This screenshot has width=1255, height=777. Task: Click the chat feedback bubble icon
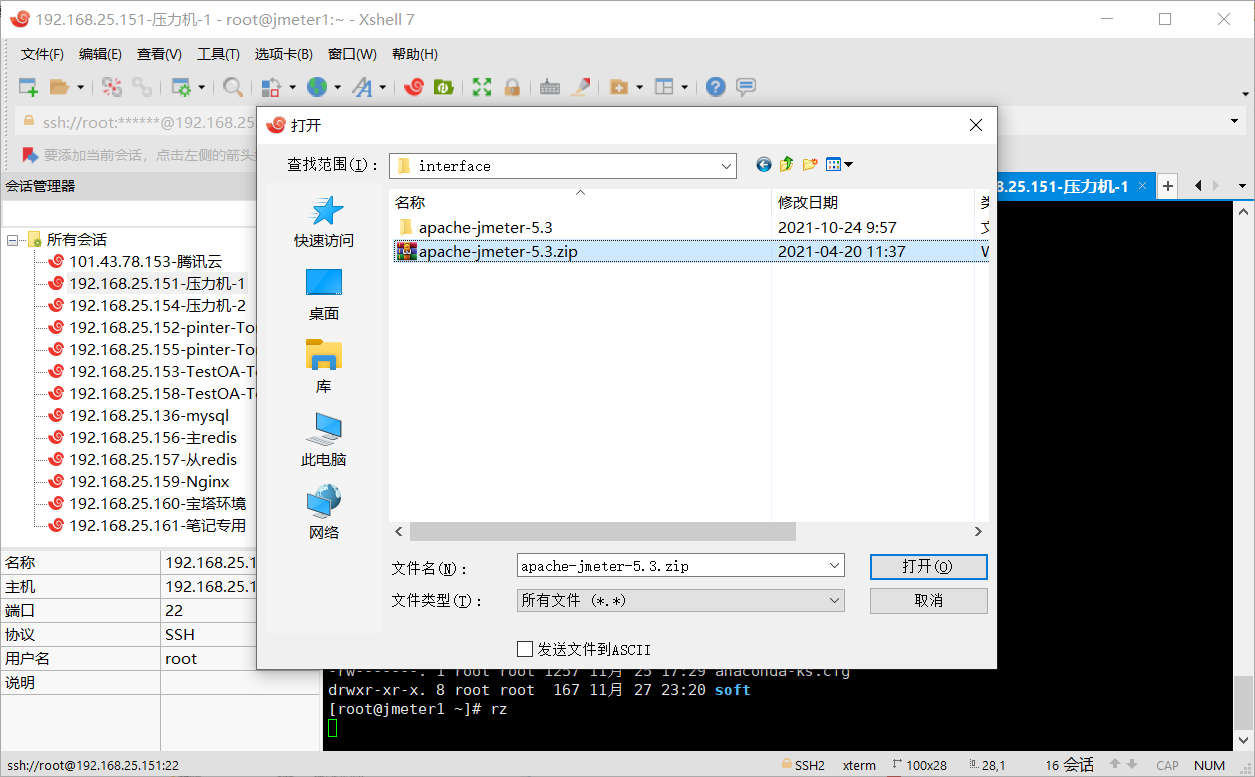pos(746,87)
